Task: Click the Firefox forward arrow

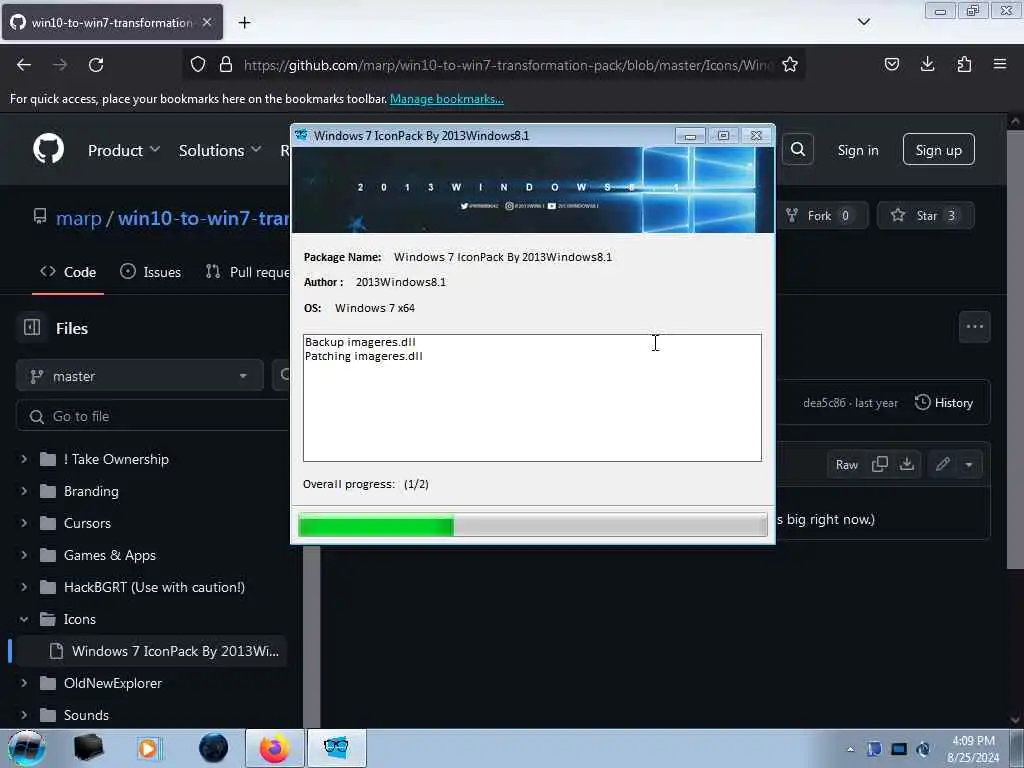Action: (x=60, y=65)
